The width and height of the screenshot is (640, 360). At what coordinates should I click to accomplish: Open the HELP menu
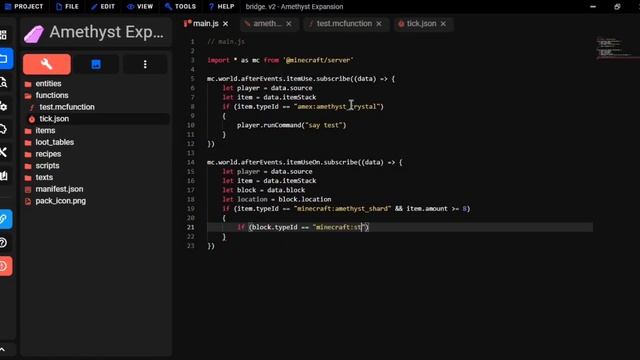pyautogui.click(x=222, y=7)
